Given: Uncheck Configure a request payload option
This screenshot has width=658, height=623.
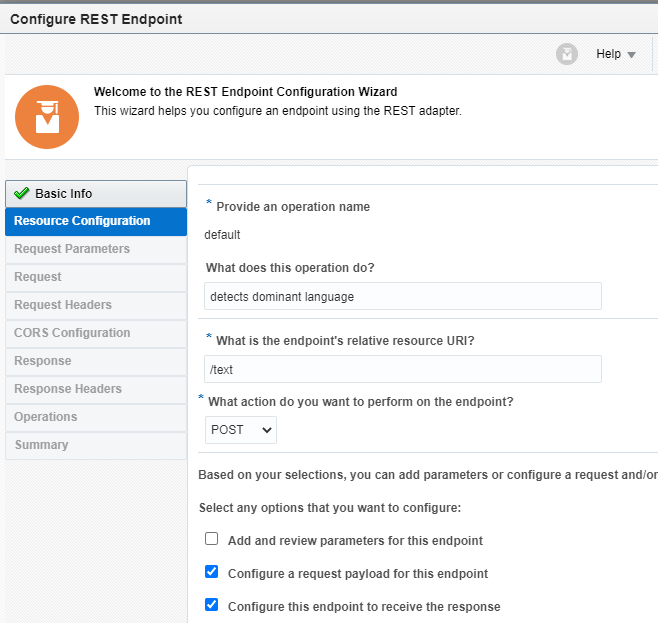Looking at the screenshot, I should (x=212, y=572).
